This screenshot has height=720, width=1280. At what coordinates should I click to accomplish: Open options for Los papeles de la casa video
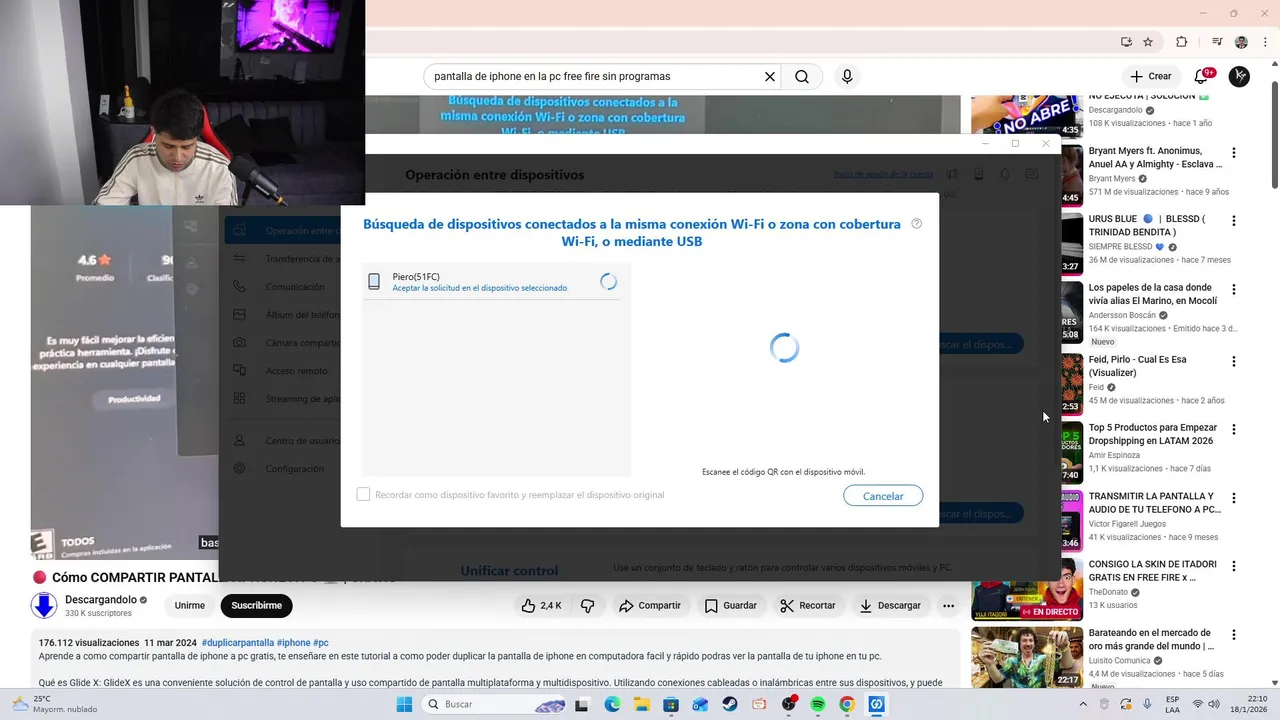pyautogui.click(x=1233, y=289)
